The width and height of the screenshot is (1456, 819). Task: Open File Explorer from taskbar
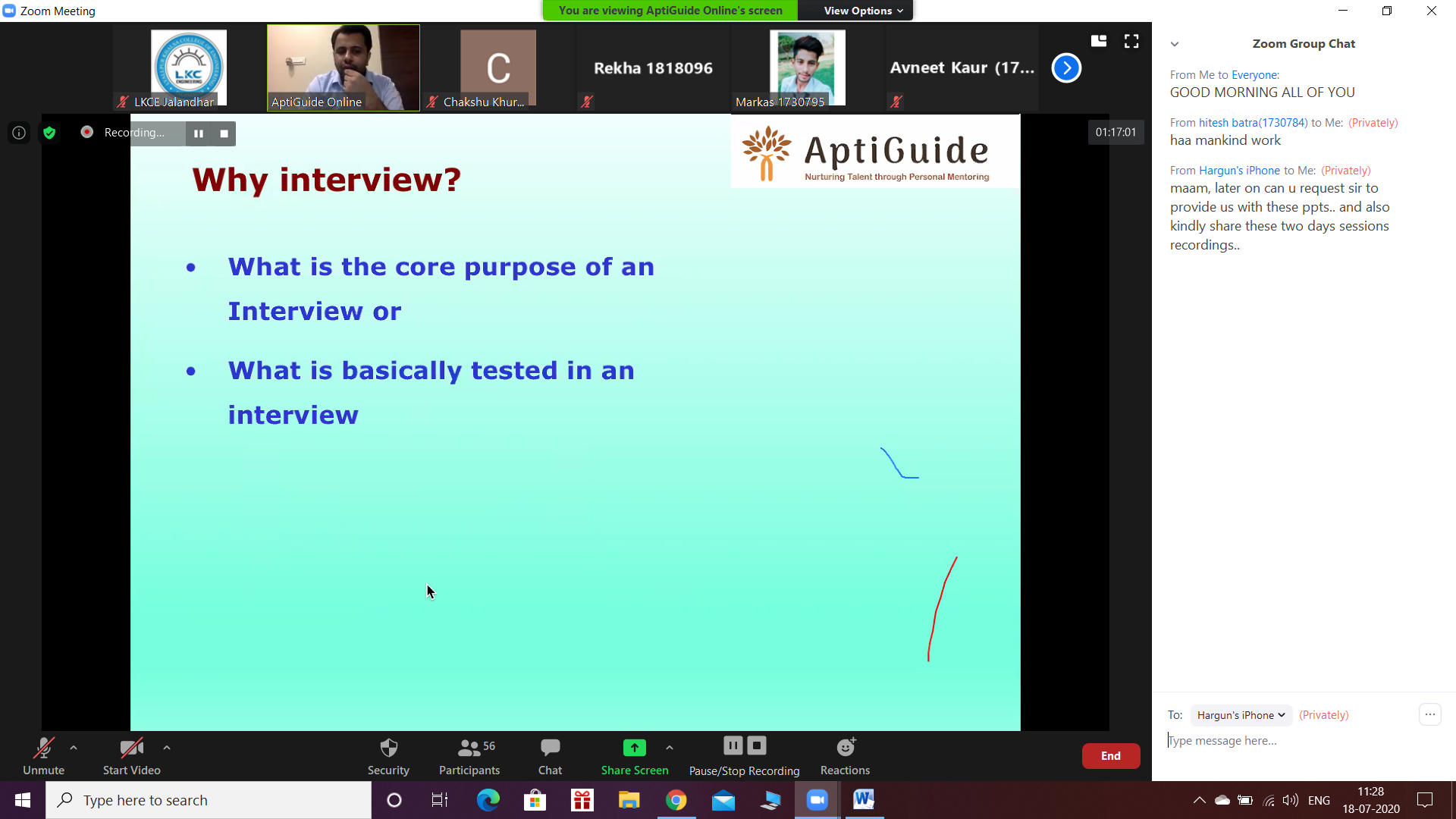click(x=629, y=800)
